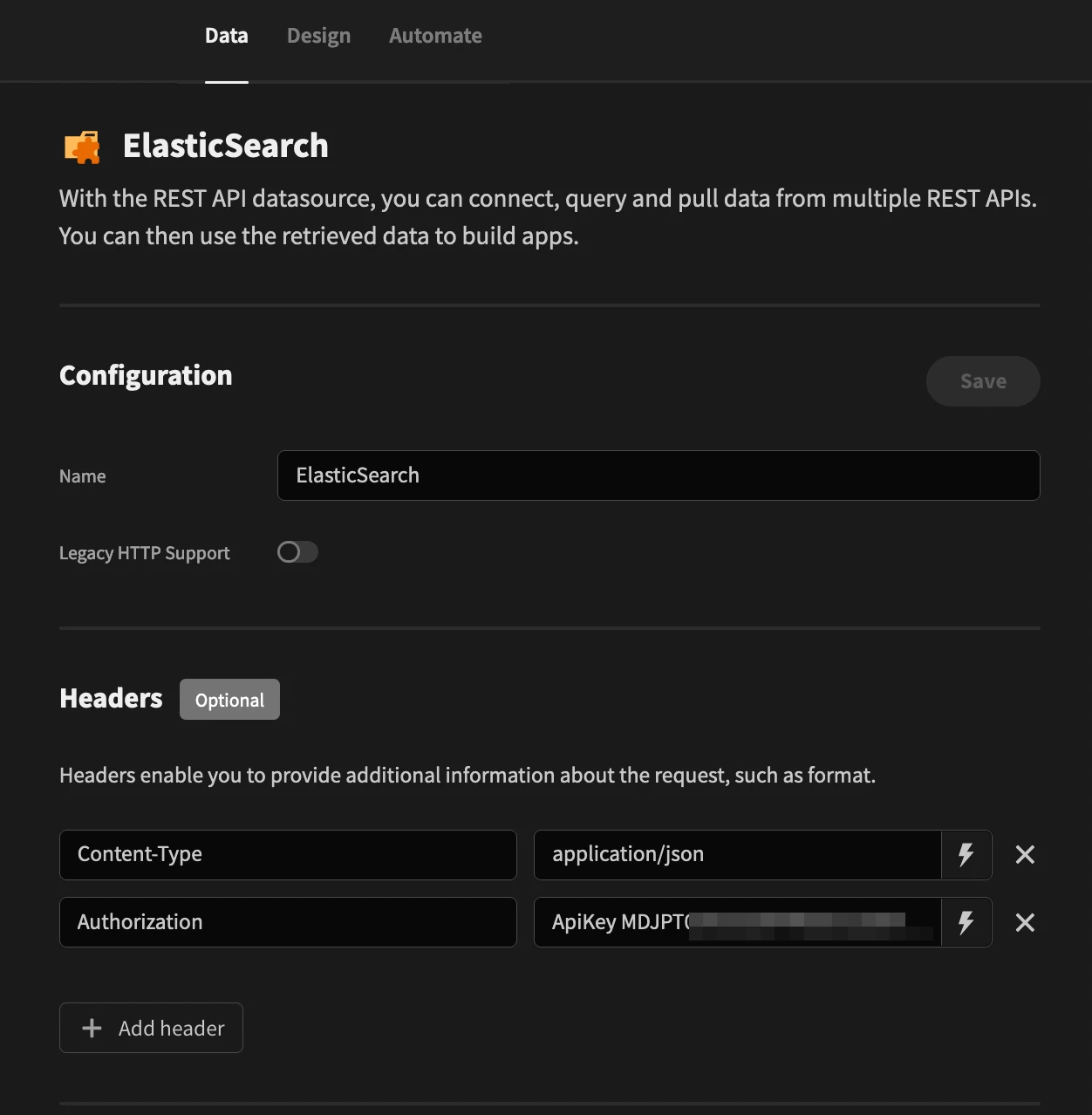Remove the Authorization header row
1092x1115 pixels.
click(x=1025, y=922)
